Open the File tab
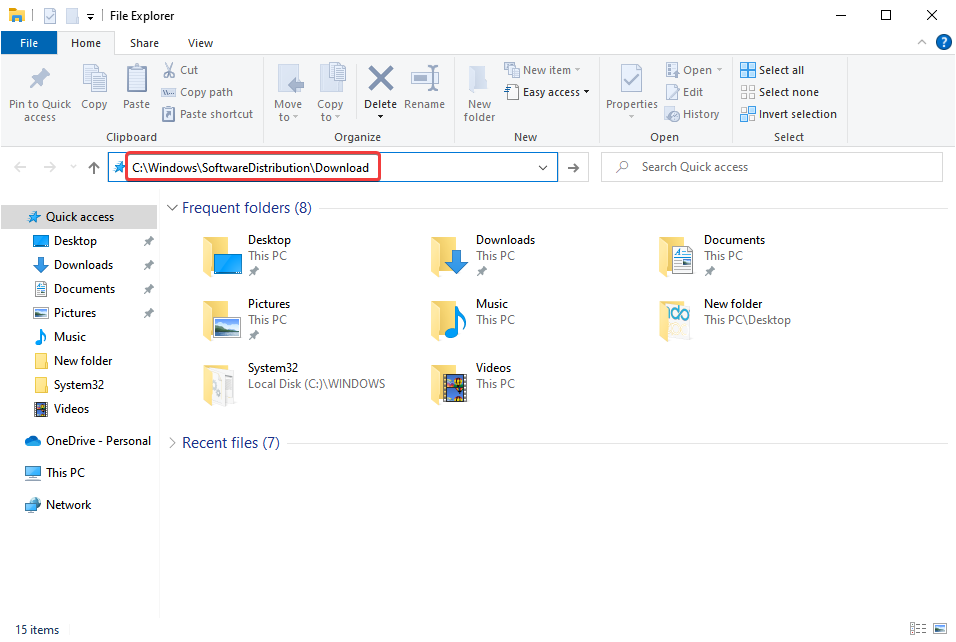Viewport: 956px width, 642px height. (29, 43)
